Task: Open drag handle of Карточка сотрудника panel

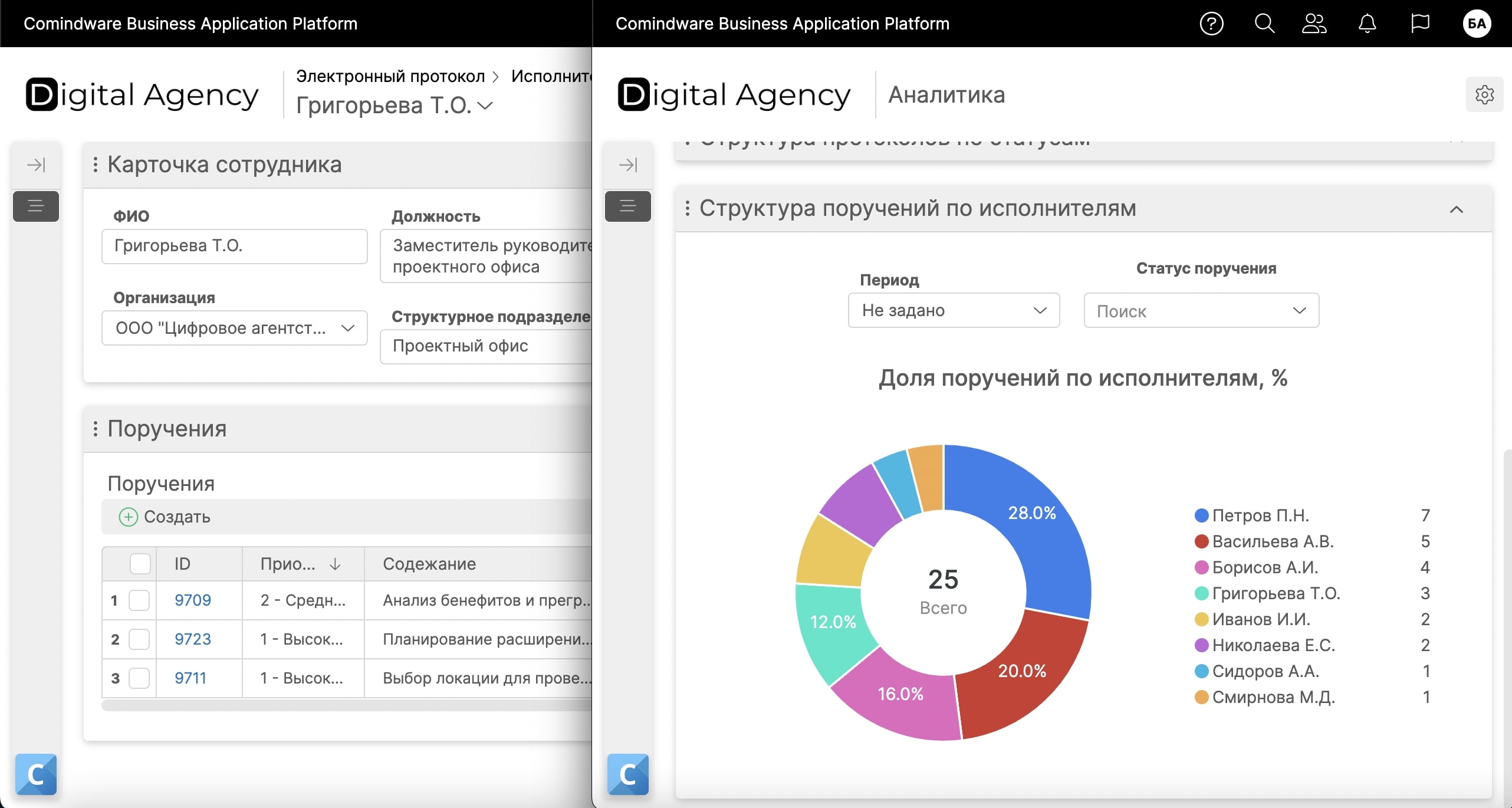Action: [96, 165]
